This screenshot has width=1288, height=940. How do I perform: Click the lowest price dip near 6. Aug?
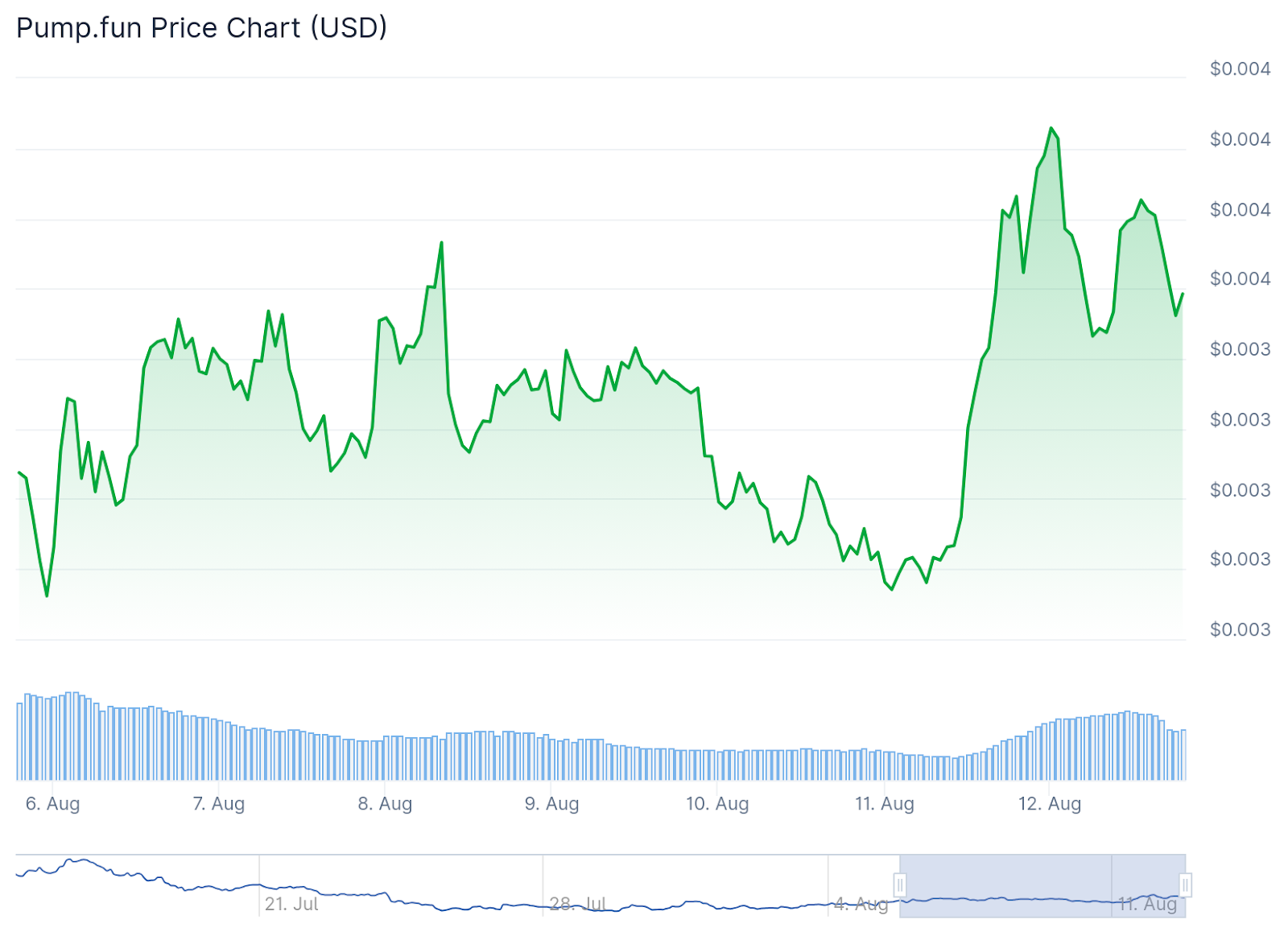47,596
